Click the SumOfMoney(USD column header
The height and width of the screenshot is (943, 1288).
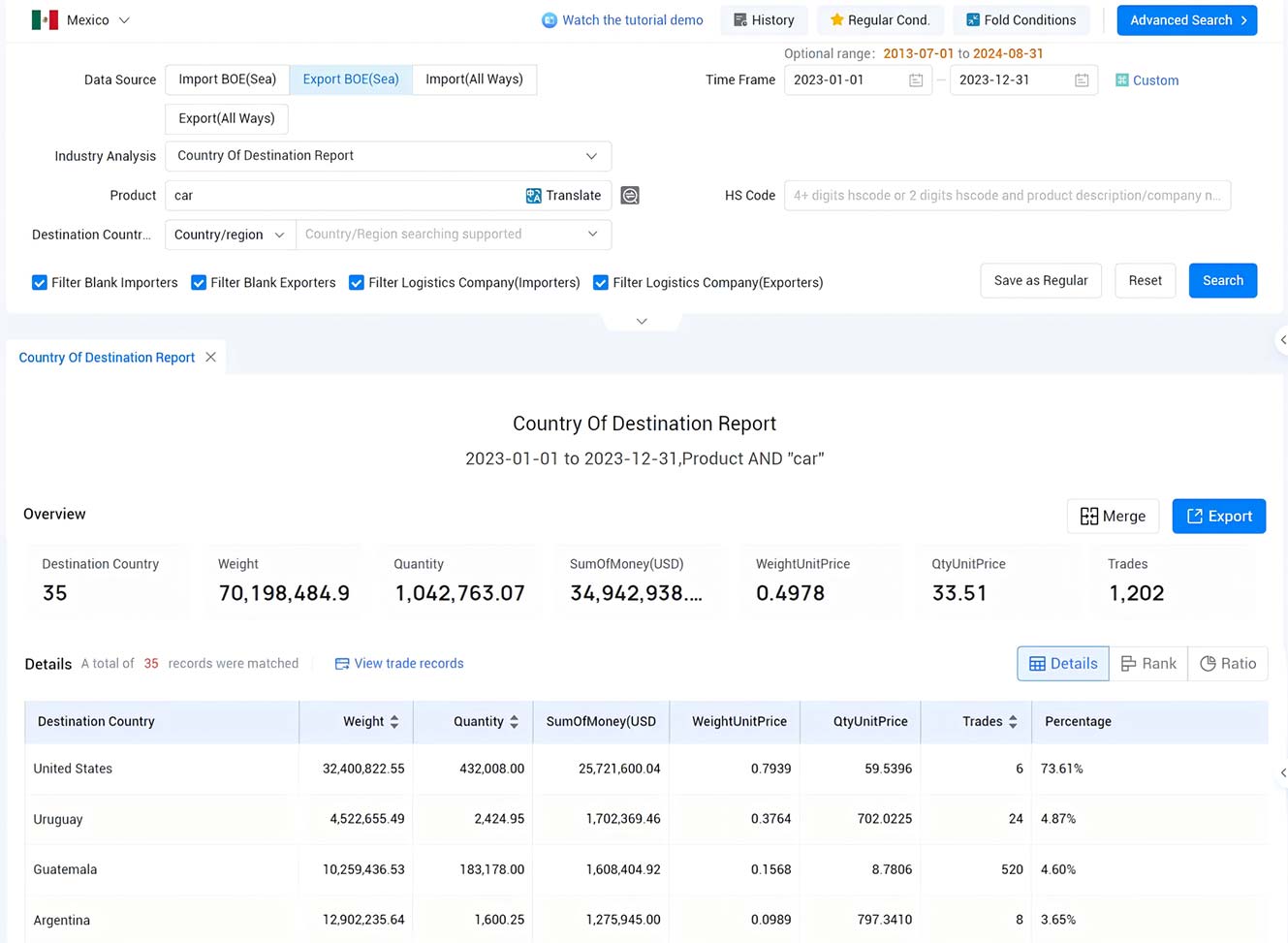click(x=601, y=722)
